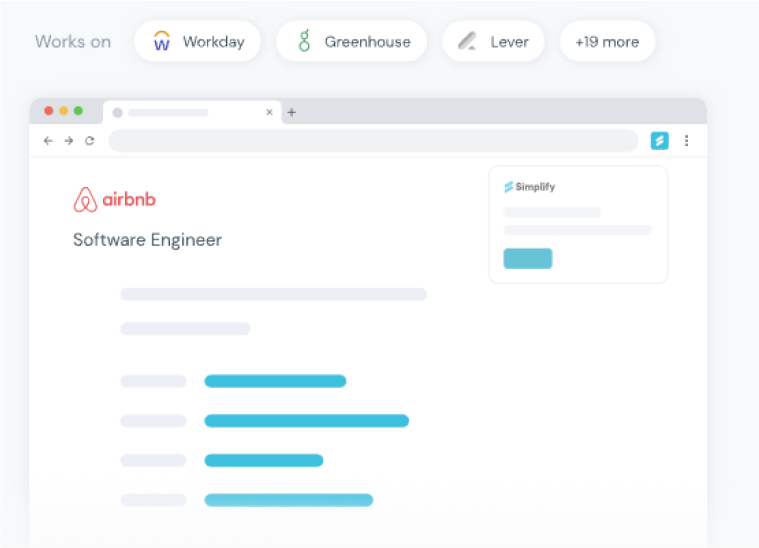Click the airbnb logo
The width and height of the screenshot is (759, 548).
[x=115, y=200]
